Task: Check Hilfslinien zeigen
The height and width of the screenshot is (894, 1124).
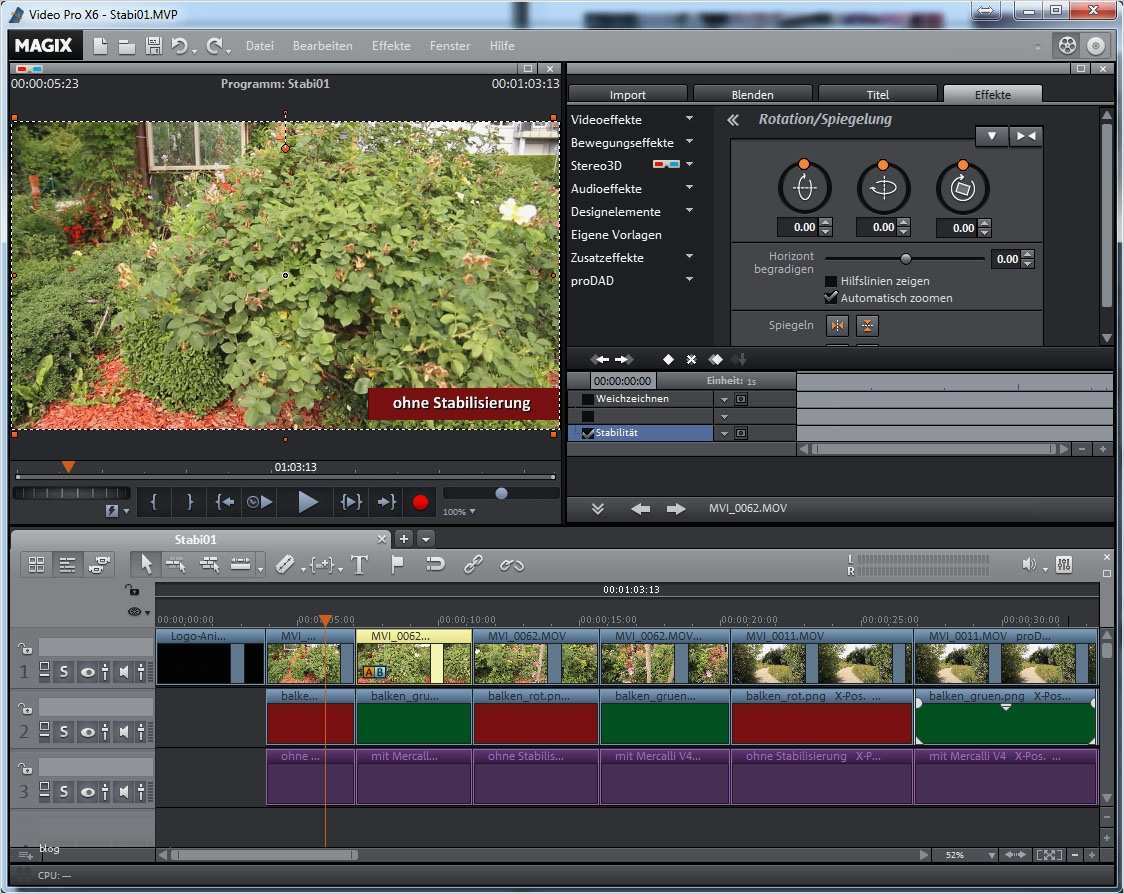Action: coord(831,281)
